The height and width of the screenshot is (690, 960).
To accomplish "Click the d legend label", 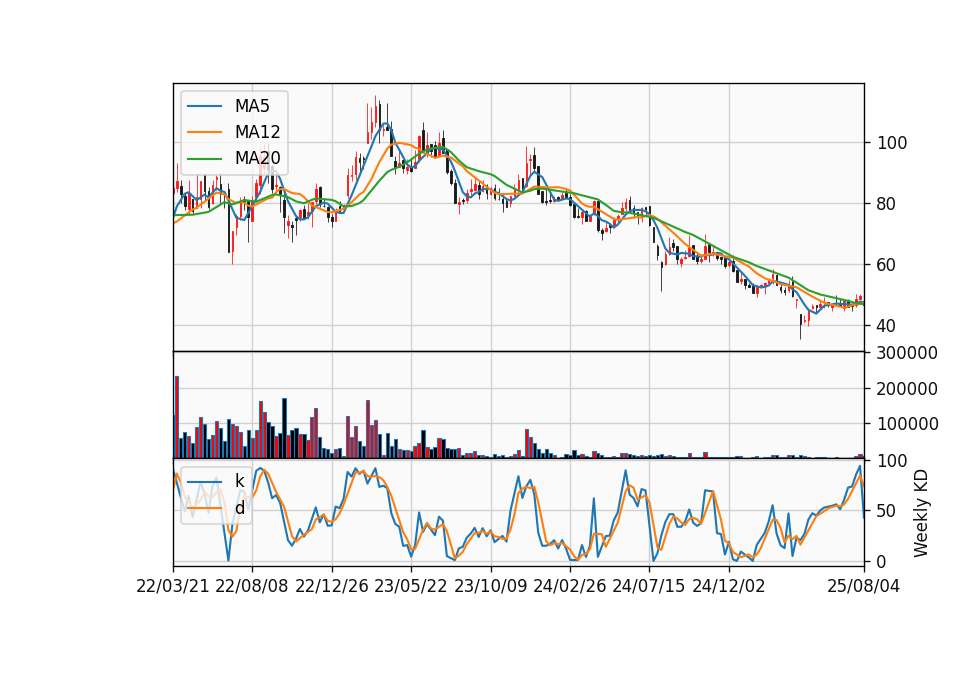I will coord(240,508).
